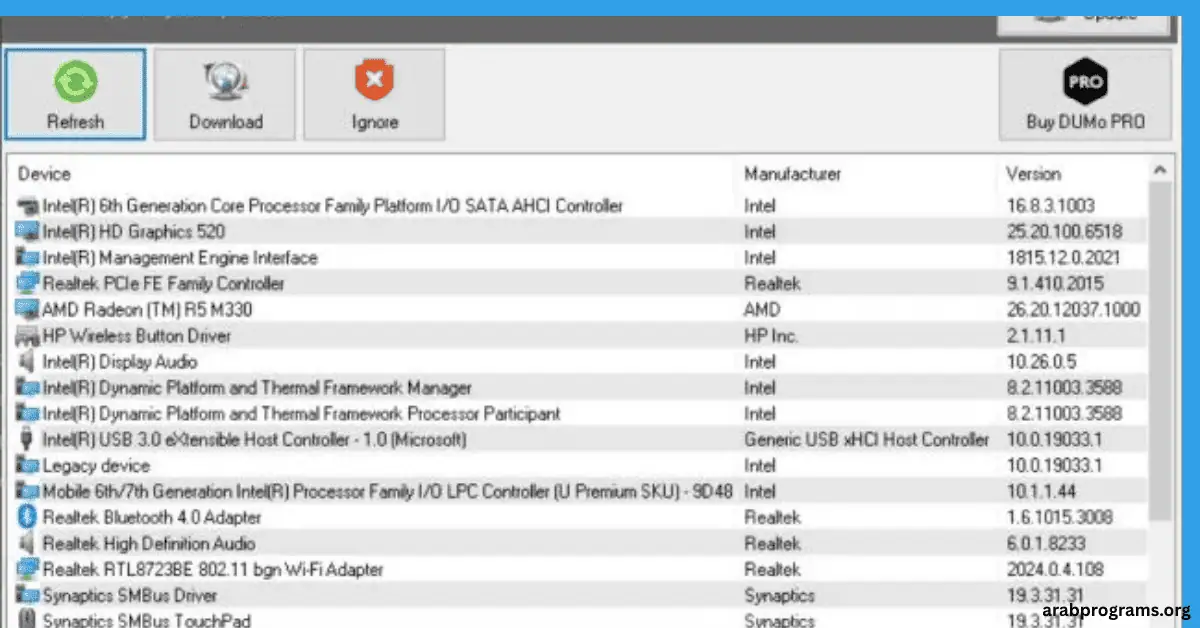Click icon beside Thermal Framework Processor Participant
Image resolution: width=1200 pixels, height=628 pixels.
click(x=27, y=414)
